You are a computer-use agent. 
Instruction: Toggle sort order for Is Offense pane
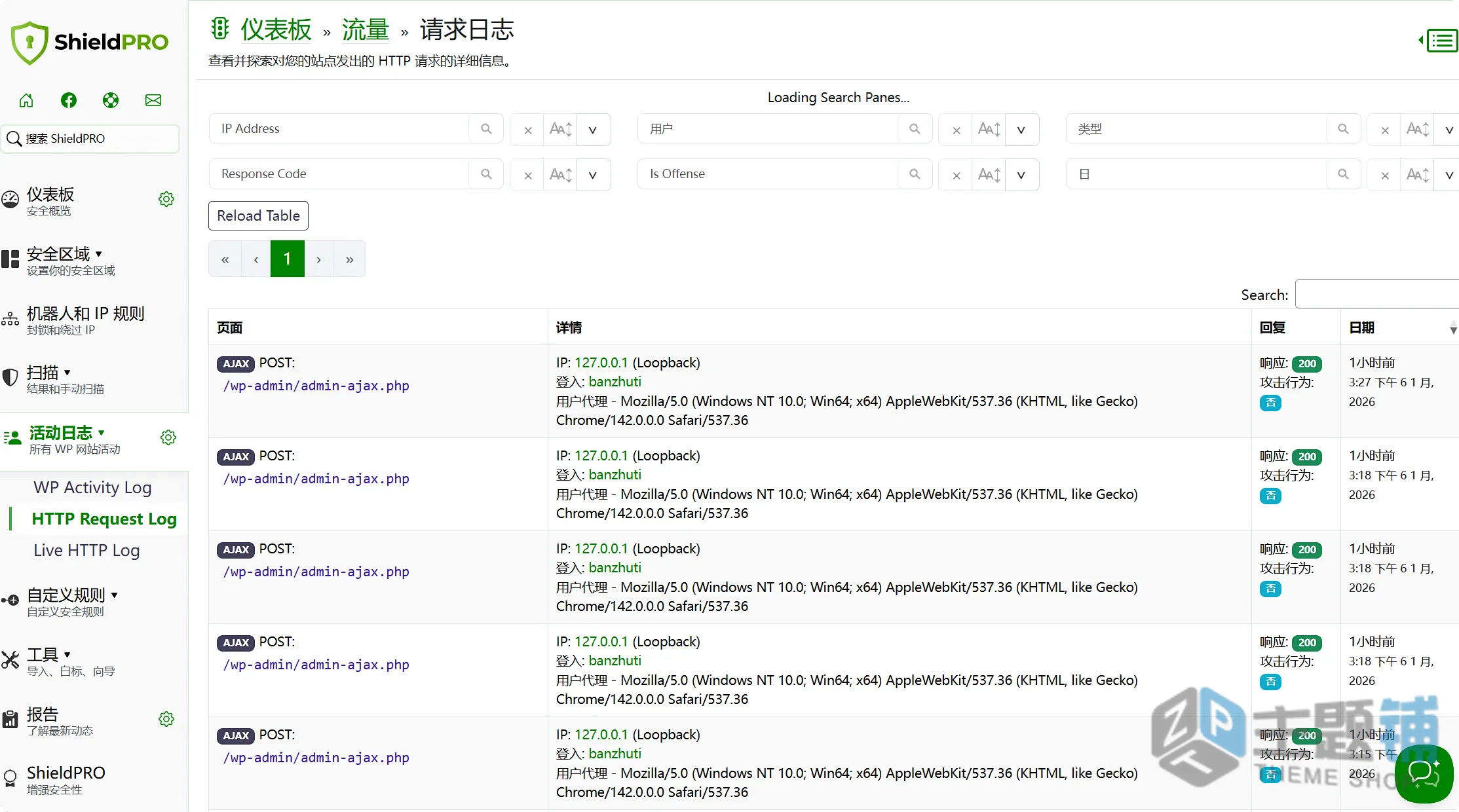point(989,175)
